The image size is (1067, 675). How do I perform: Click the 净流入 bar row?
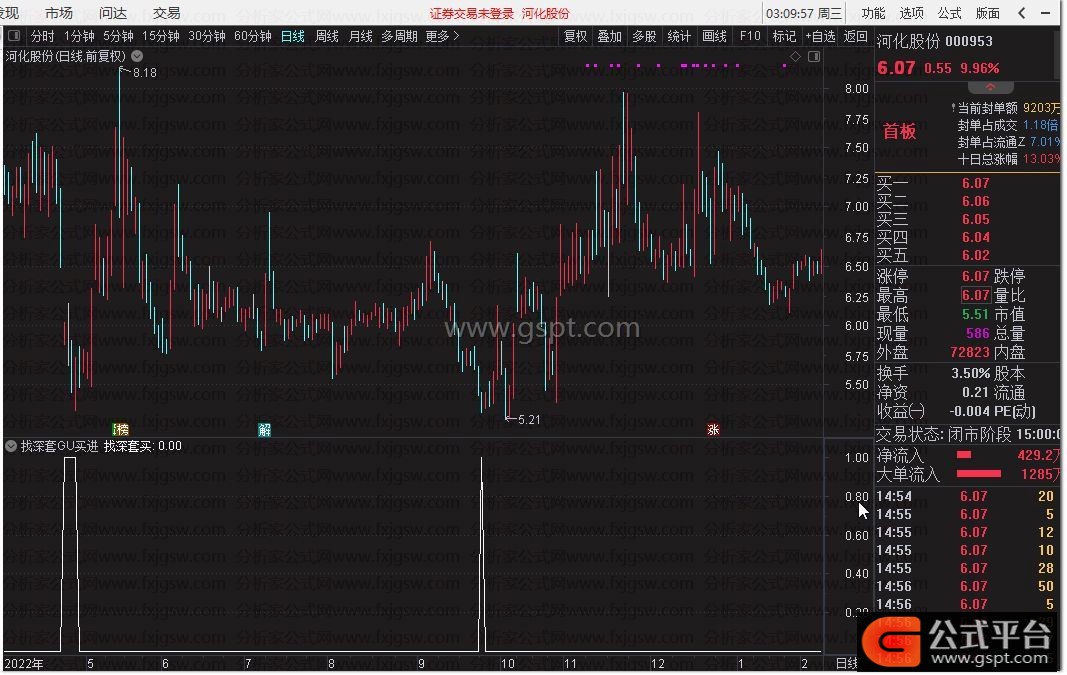968,455
